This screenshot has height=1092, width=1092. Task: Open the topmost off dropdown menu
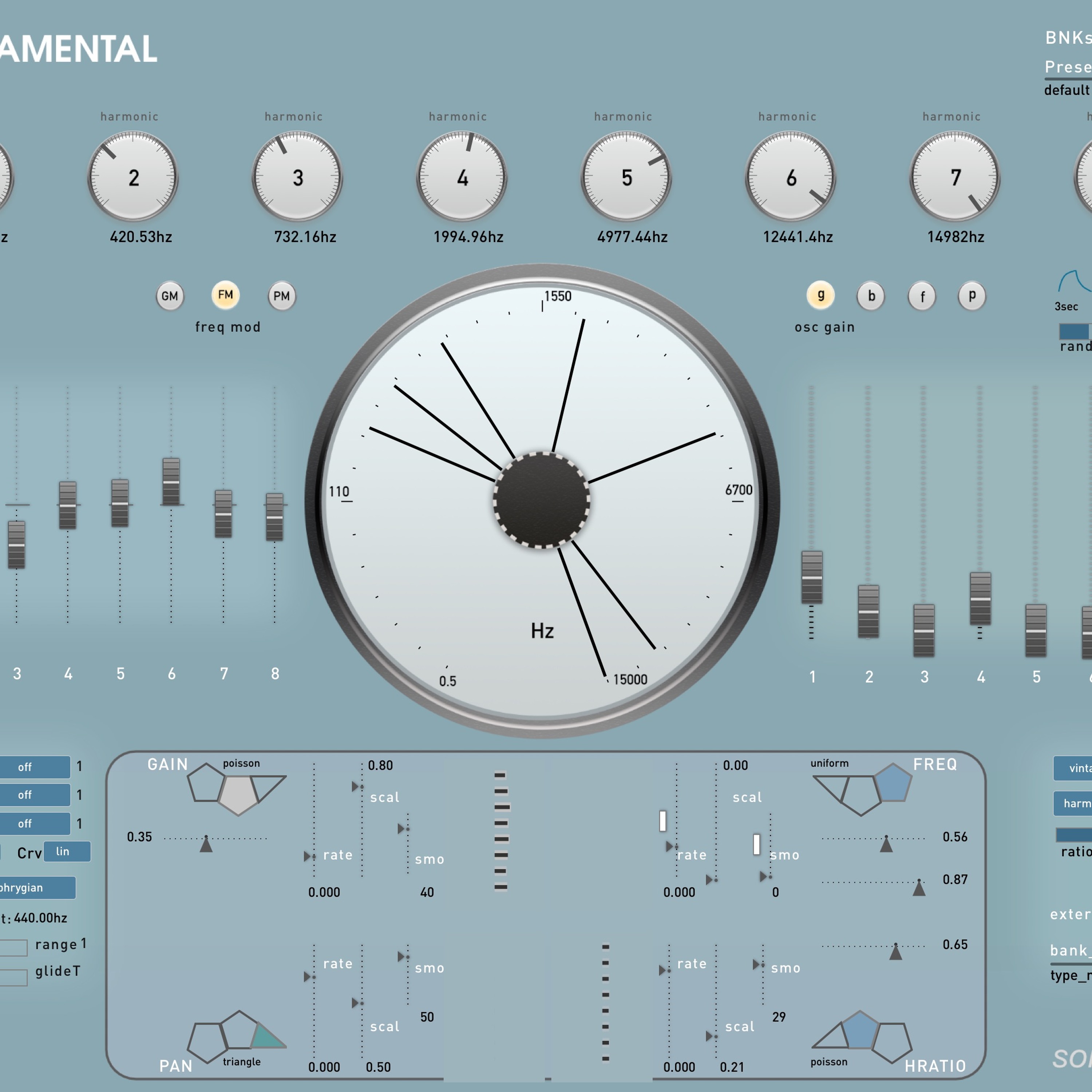tap(34, 767)
